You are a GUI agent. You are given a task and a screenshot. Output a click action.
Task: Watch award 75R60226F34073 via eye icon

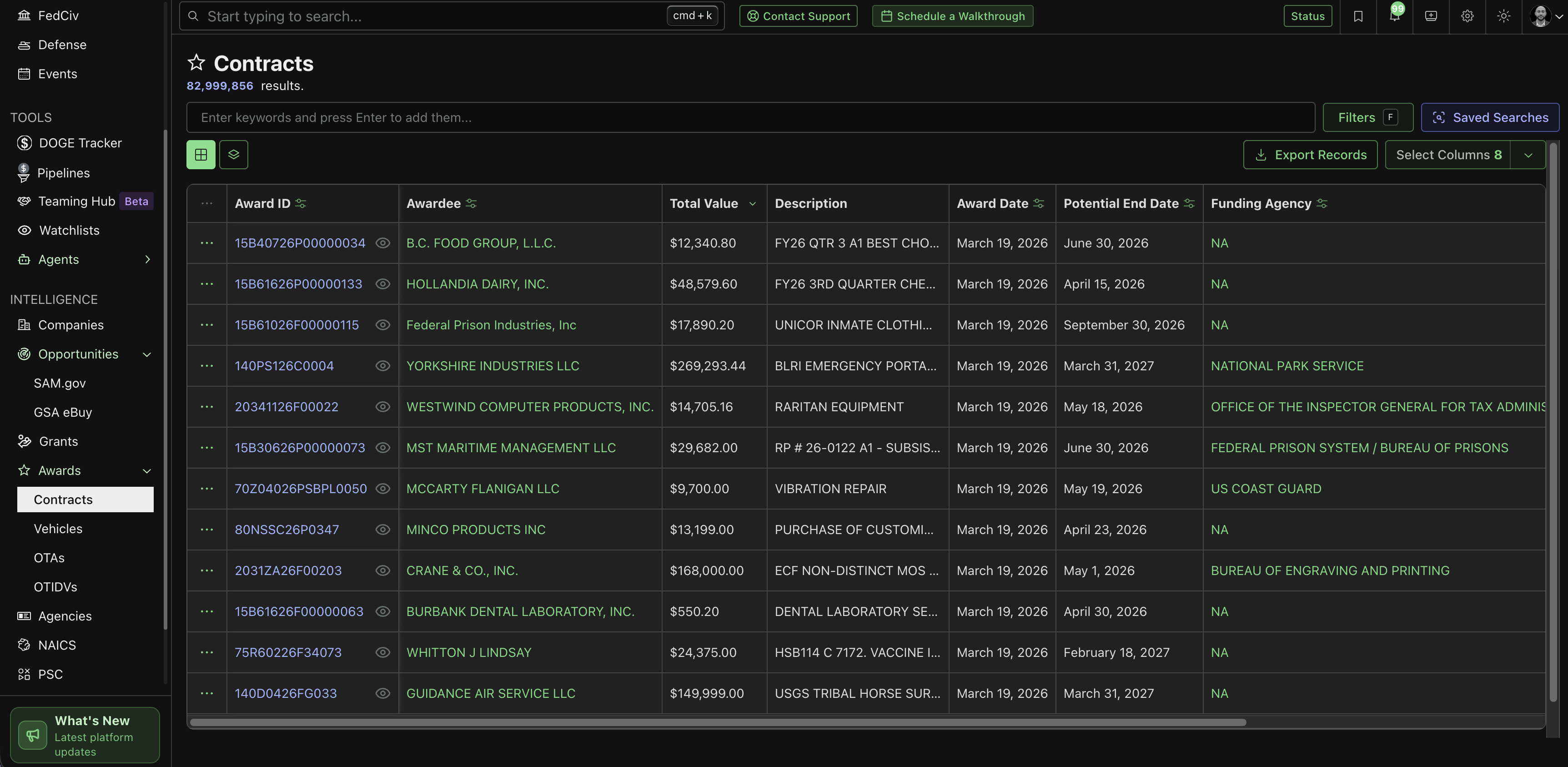(x=383, y=652)
